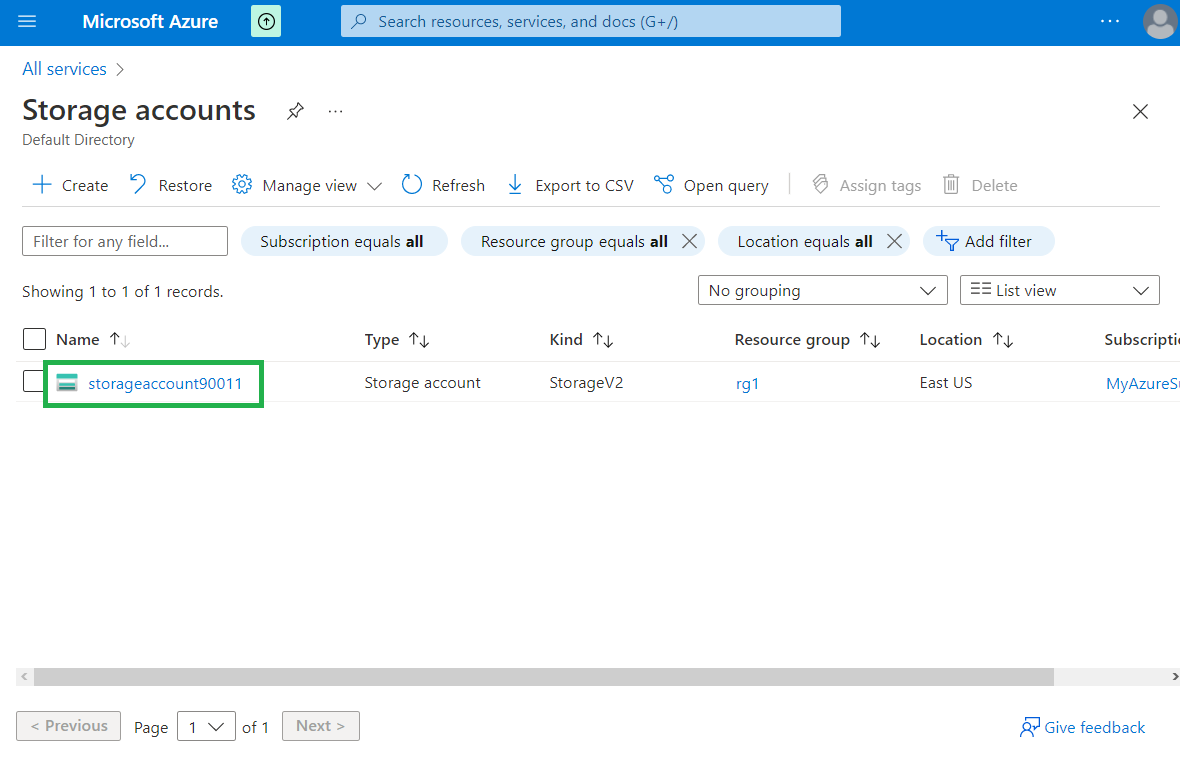Viewport: 1180px width, 760px height.
Task: Click Add filter button
Action: 988,242
